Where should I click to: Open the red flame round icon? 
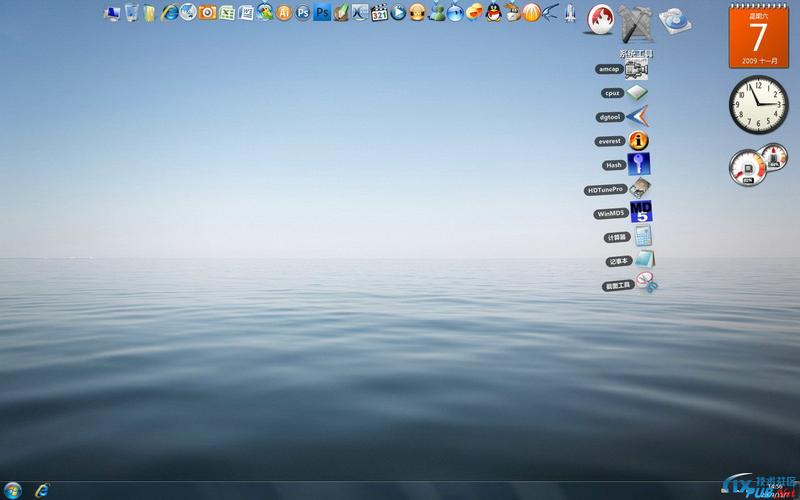click(x=600, y=19)
